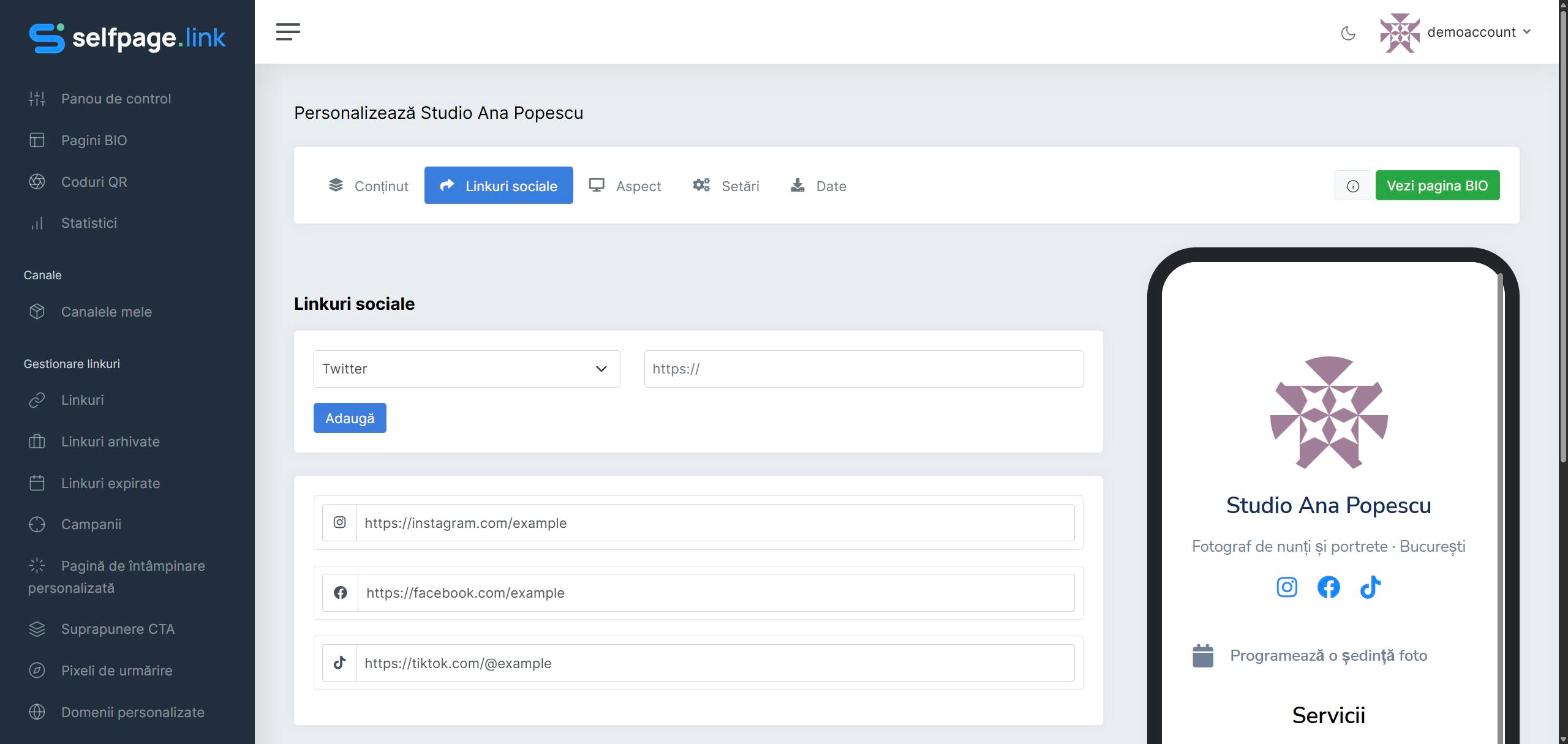Select the Linkuri sociale tab
Screen dimensions: 1568x744
pos(498,186)
